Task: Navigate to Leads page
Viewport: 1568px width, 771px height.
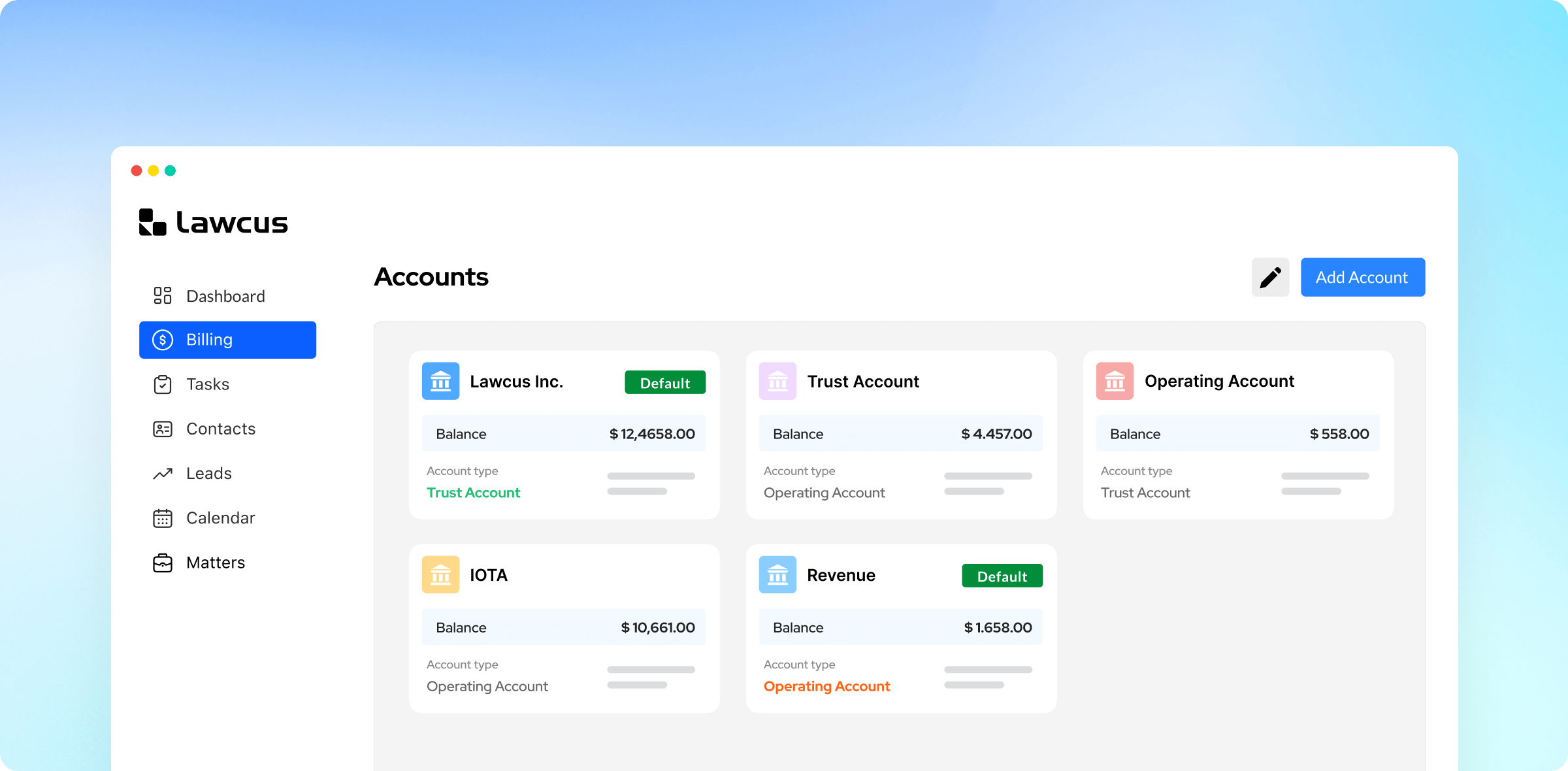Action: 208,473
